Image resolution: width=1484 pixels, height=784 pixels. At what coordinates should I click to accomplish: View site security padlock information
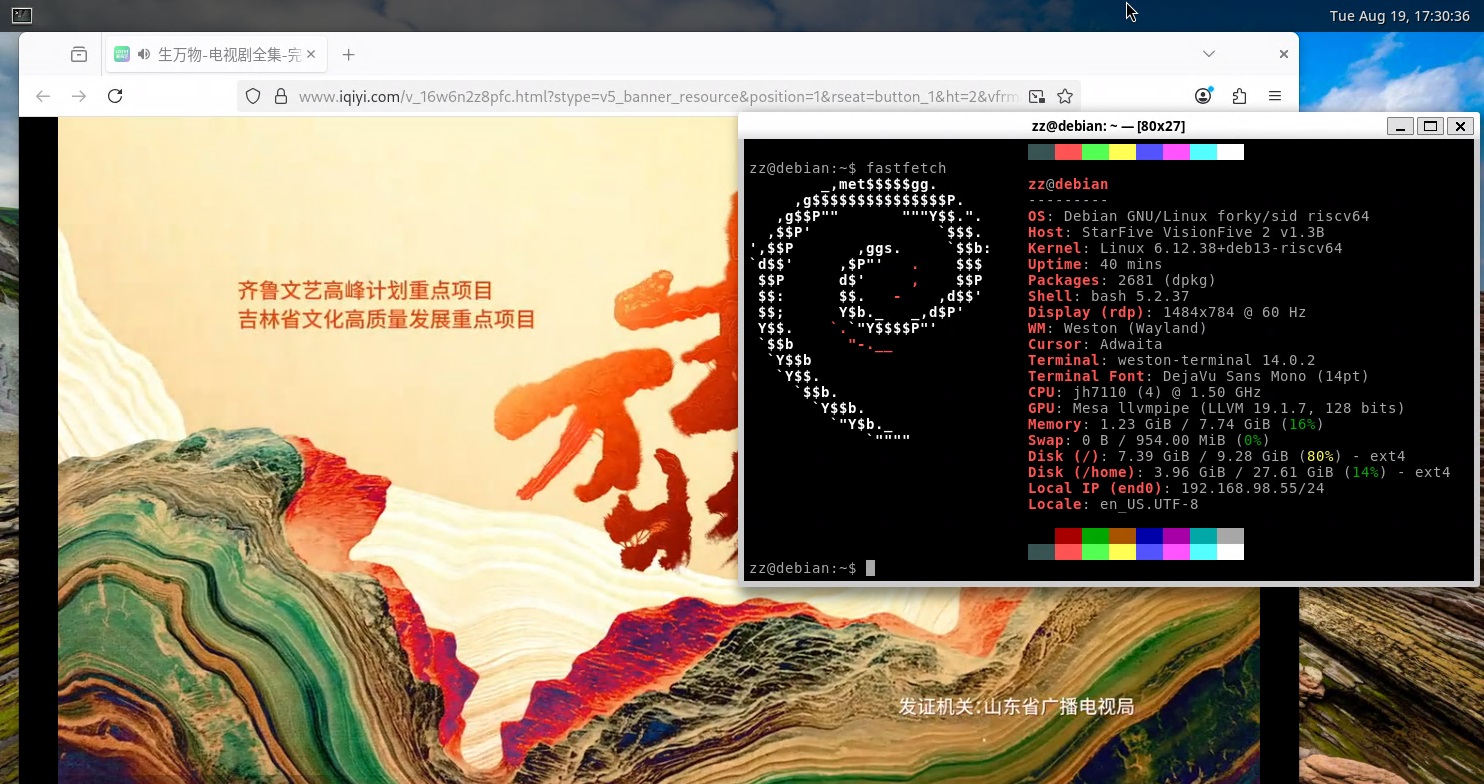pos(280,97)
